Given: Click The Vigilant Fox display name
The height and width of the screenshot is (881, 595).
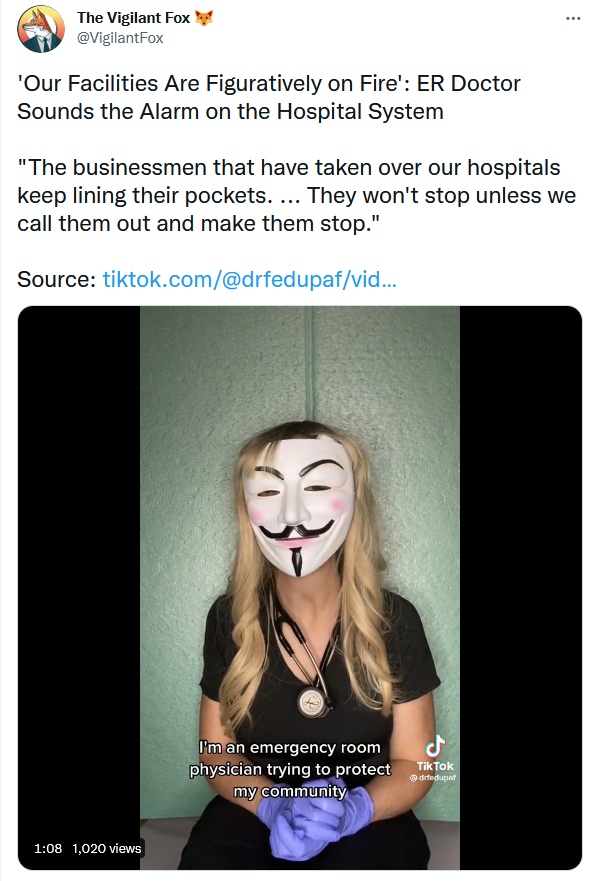Looking at the screenshot, I should 134,18.
